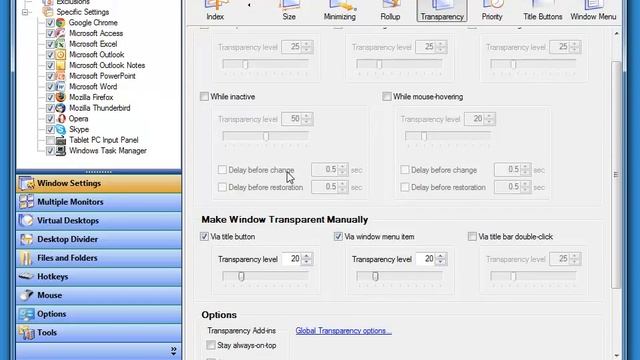Click the Mozilla Firefox icon in tree
This screenshot has height=360, width=640.
pos(60,97)
